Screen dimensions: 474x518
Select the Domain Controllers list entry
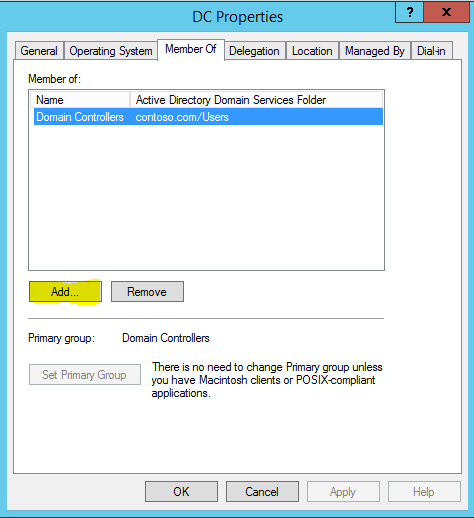(x=208, y=117)
